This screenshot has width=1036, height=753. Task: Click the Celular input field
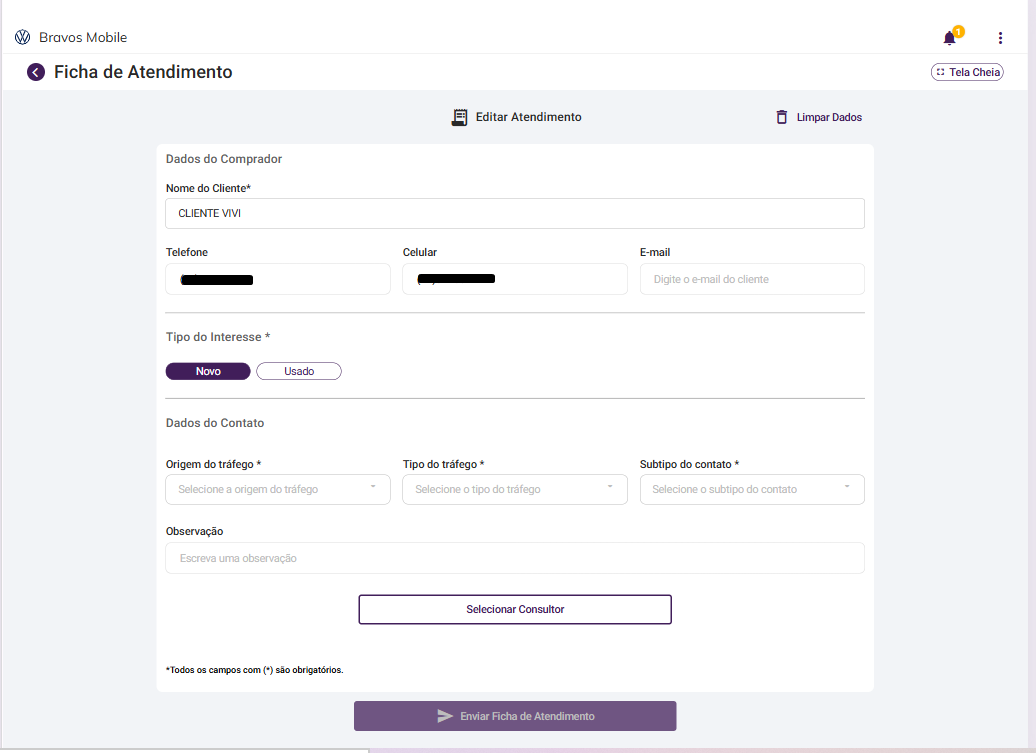pyautogui.click(x=515, y=279)
